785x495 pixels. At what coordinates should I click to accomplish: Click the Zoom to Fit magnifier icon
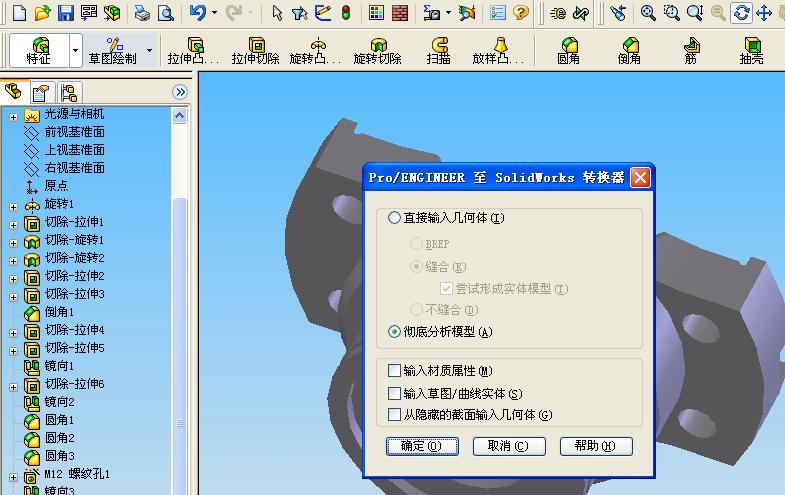pos(648,13)
